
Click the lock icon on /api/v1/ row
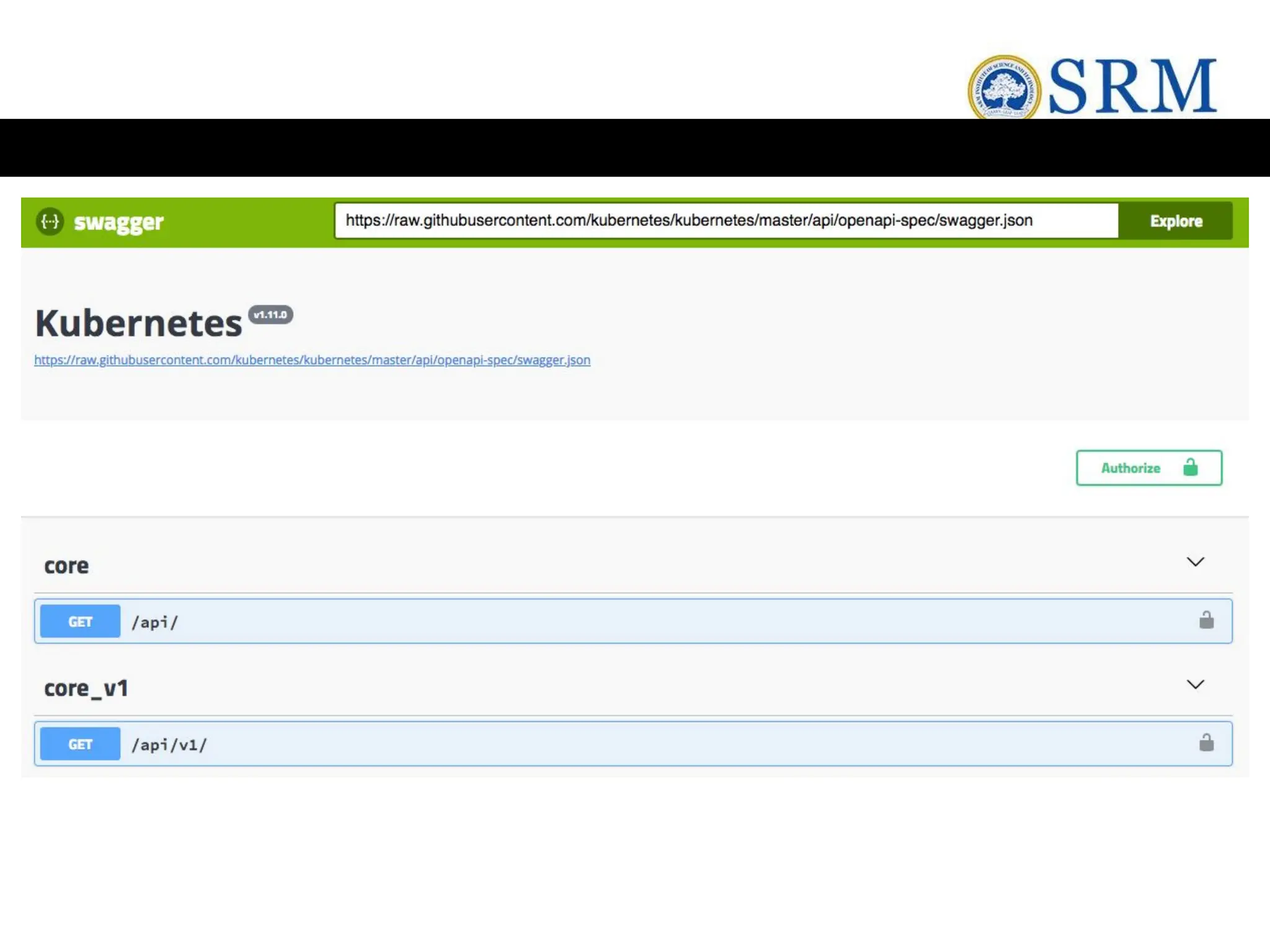coord(1206,743)
